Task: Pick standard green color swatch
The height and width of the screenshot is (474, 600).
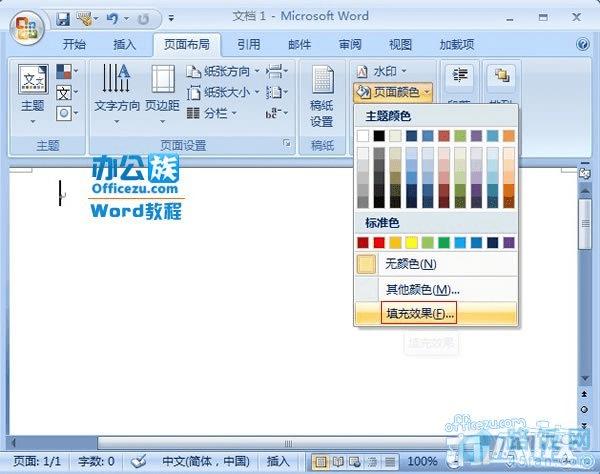Action: (444, 243)
